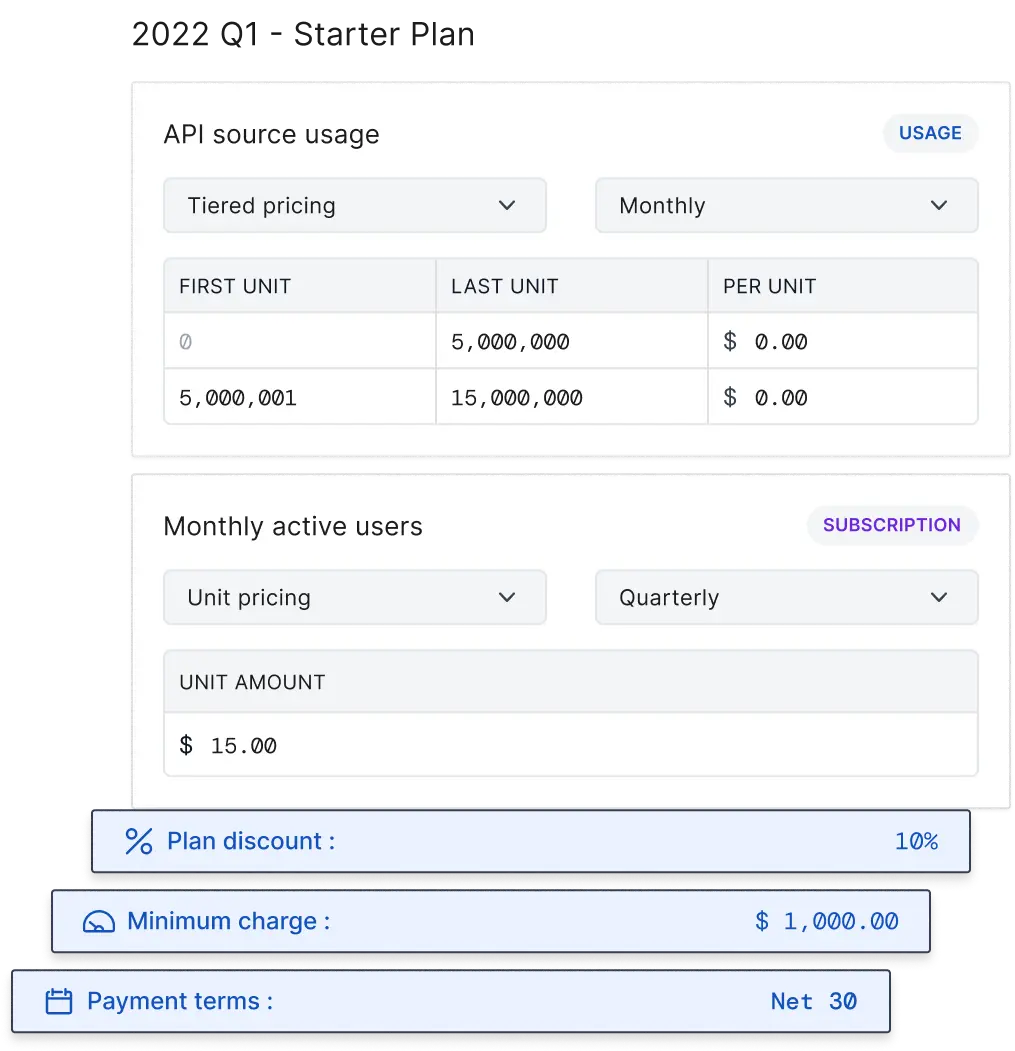Click the second tier's first unit 5,000,001 cell
1015x1051 pixels.
point(300,398)
